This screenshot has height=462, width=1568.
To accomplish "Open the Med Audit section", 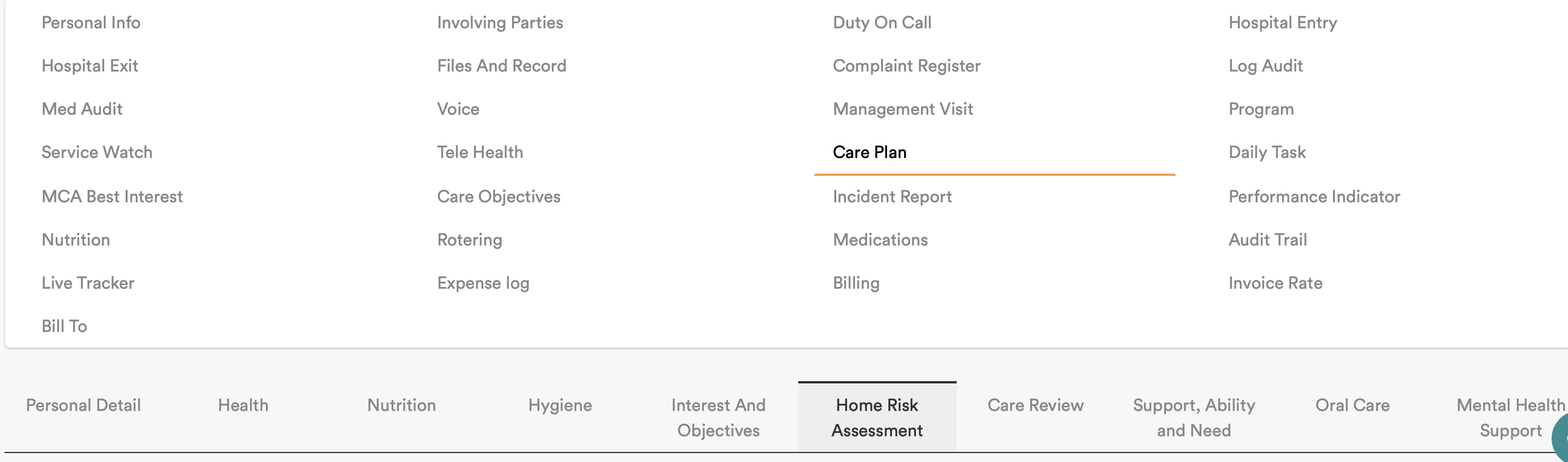I will click(x=82, y=109).
